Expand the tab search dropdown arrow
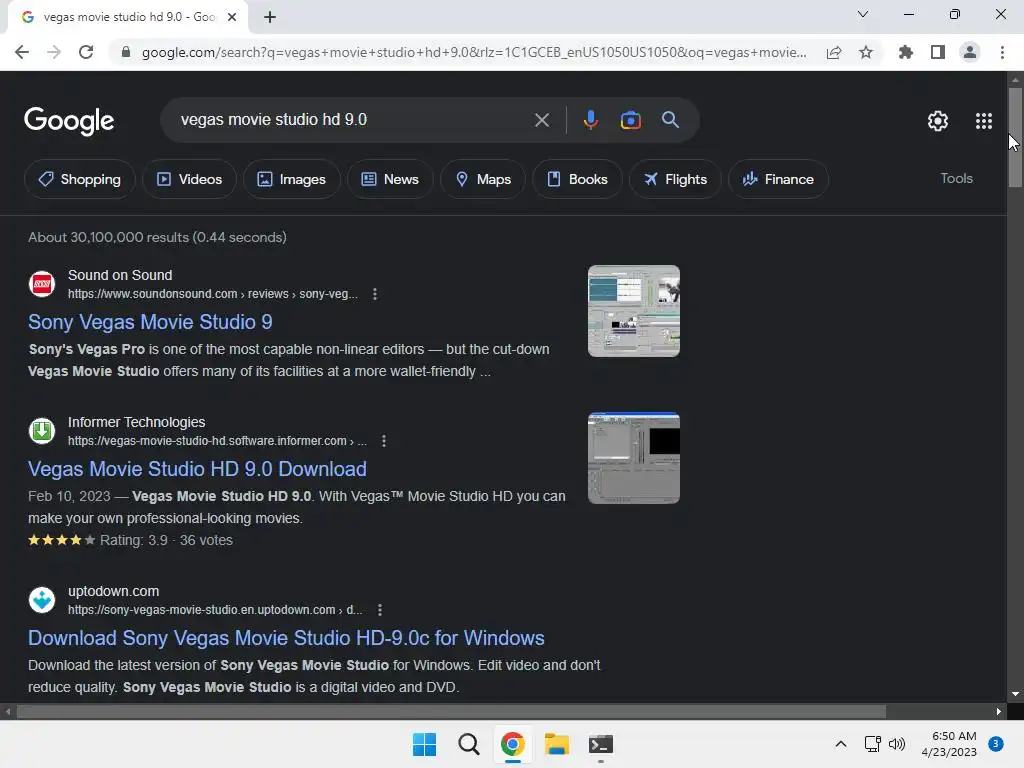 point(863,14)
